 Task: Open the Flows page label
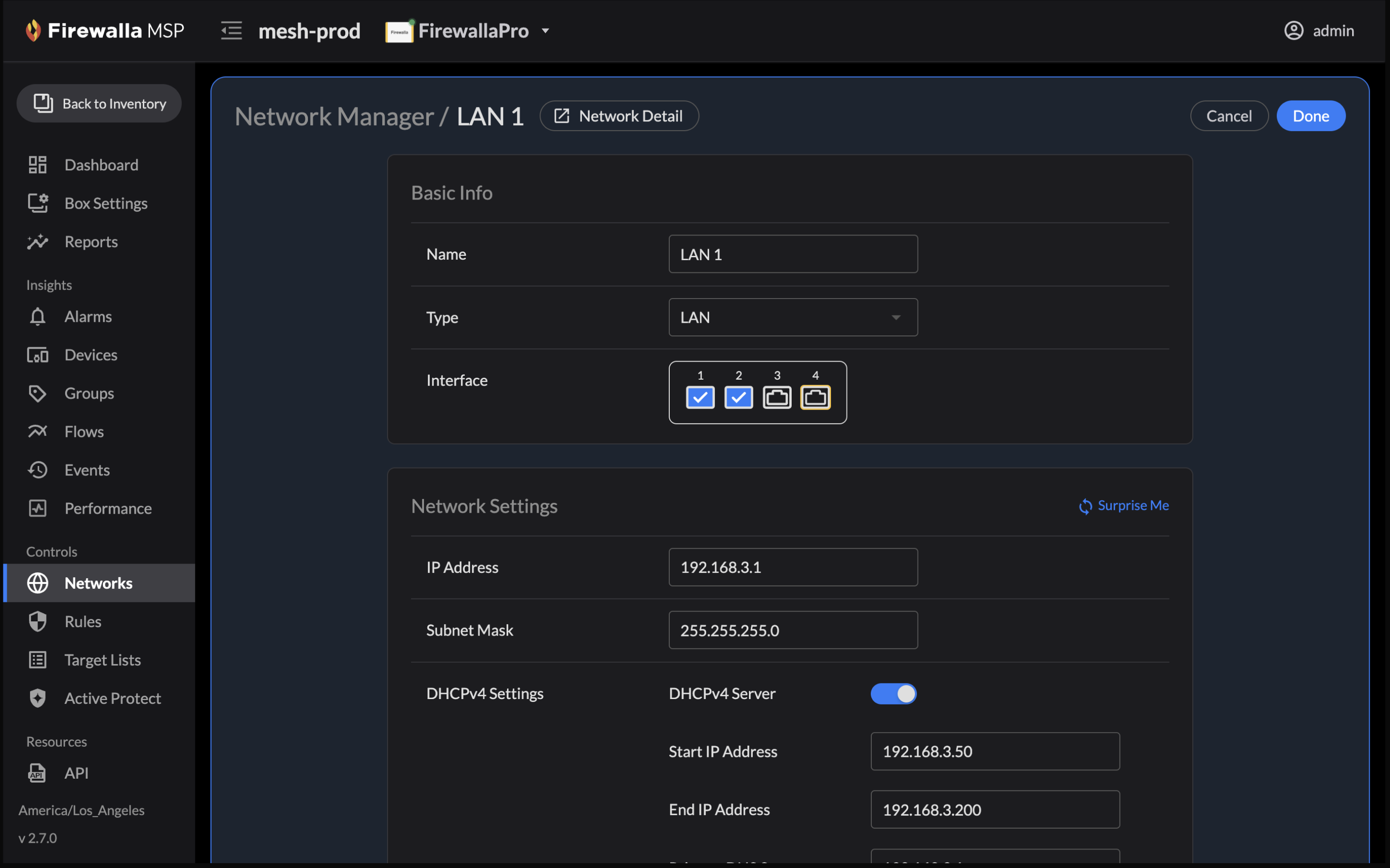pos(85,432)
